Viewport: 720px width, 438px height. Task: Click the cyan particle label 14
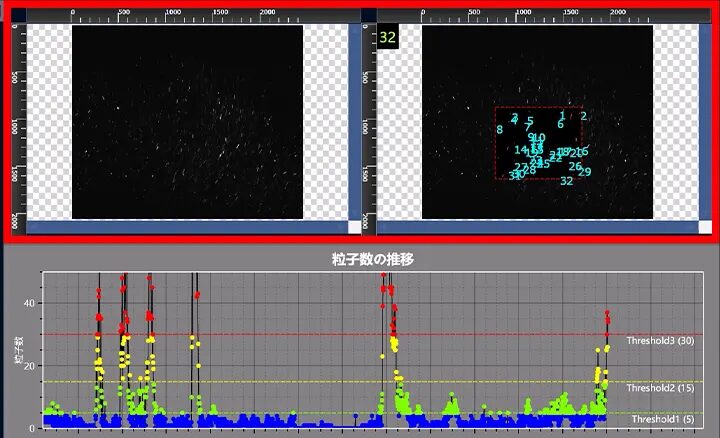[x=520, y=150]
